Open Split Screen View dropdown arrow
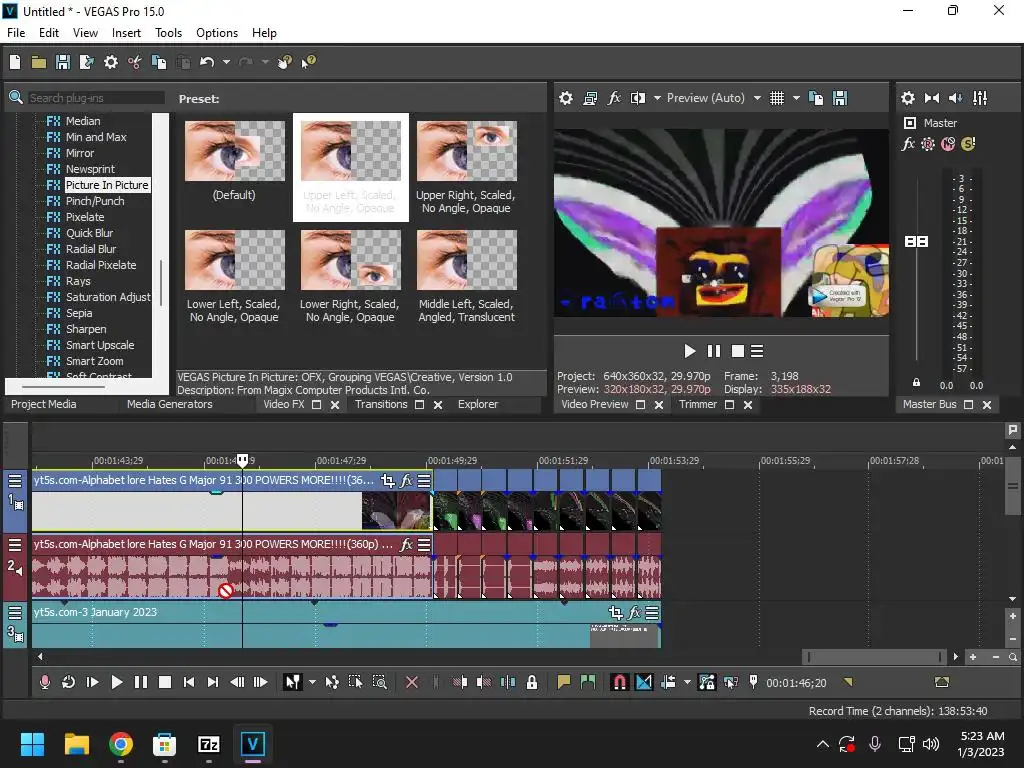This screenshot has width=1024, height=768. coord(657,98)
